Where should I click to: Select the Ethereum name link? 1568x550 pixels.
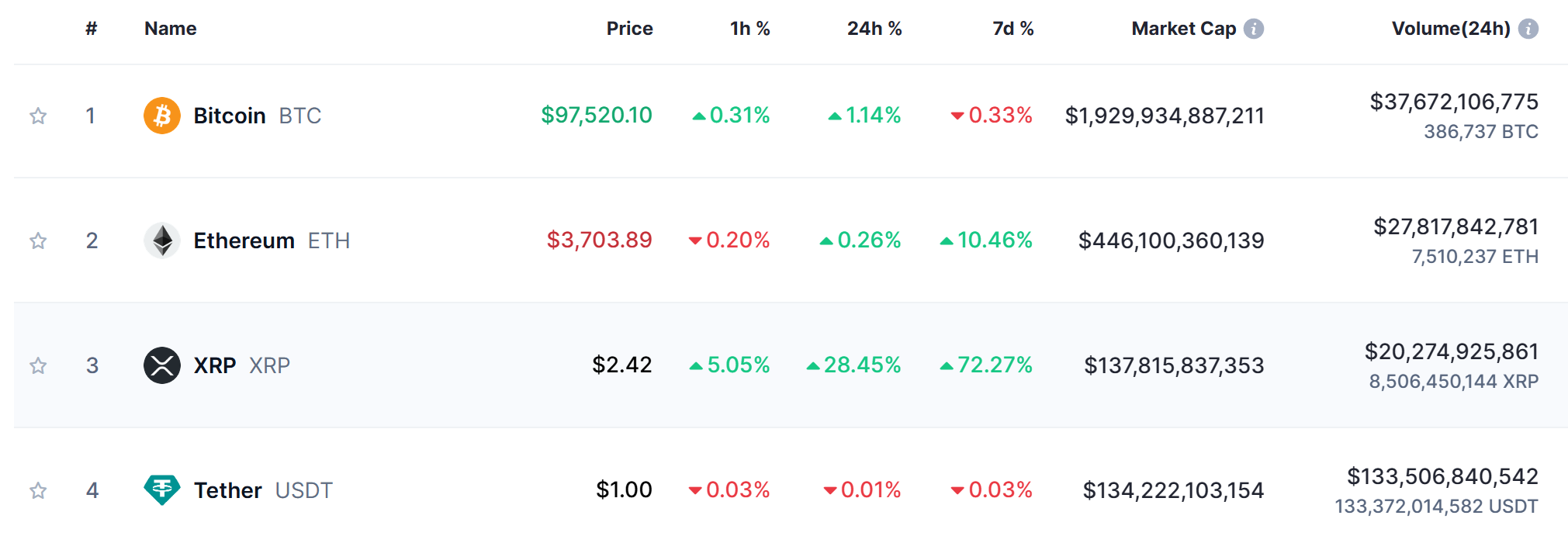(244, 240)
